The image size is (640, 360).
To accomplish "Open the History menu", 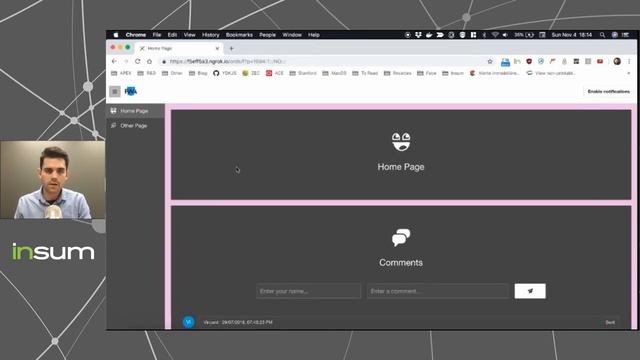I will 211,35.
